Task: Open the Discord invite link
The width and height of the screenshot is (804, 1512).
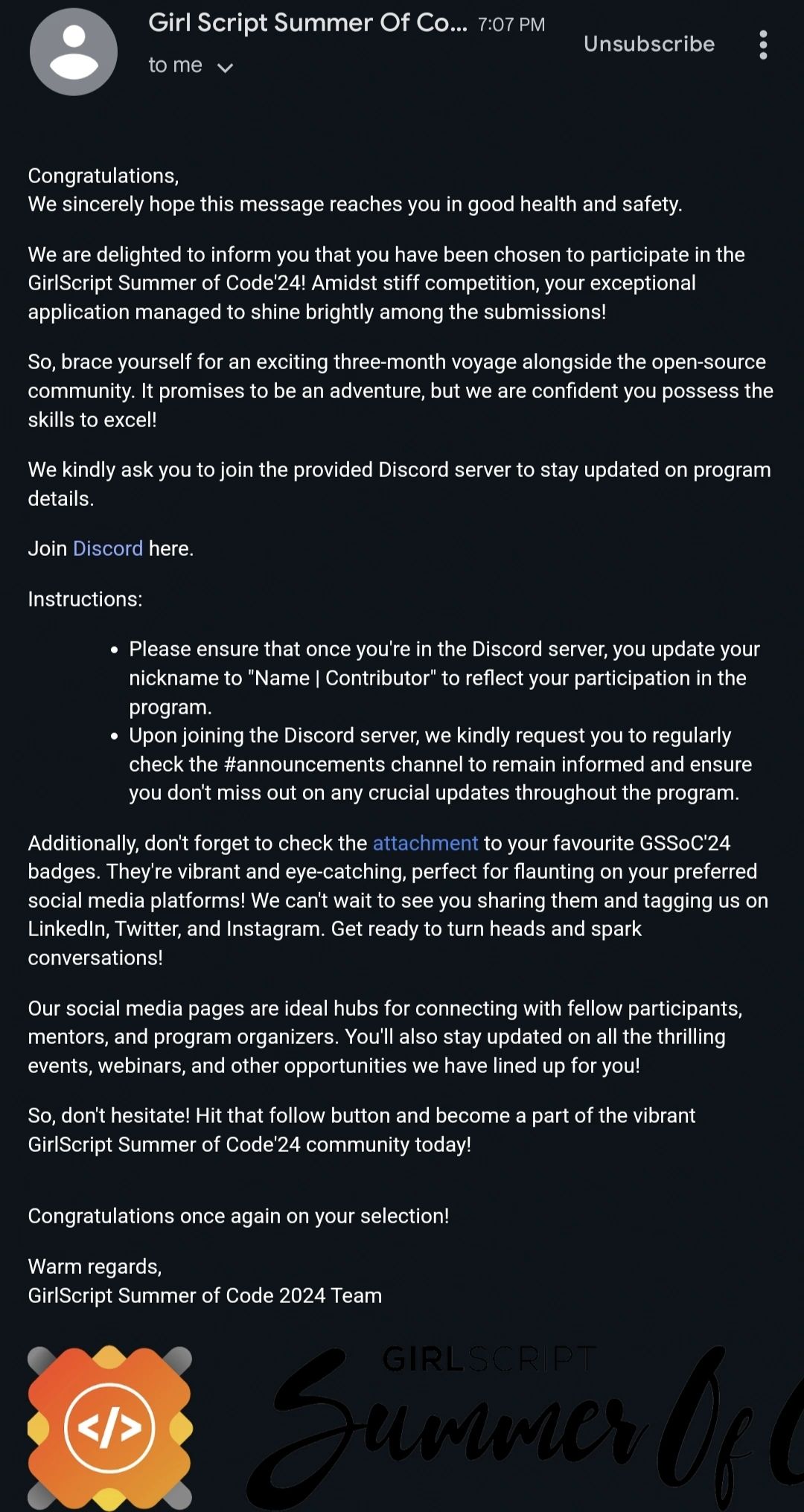Action: tap(108, 549)
